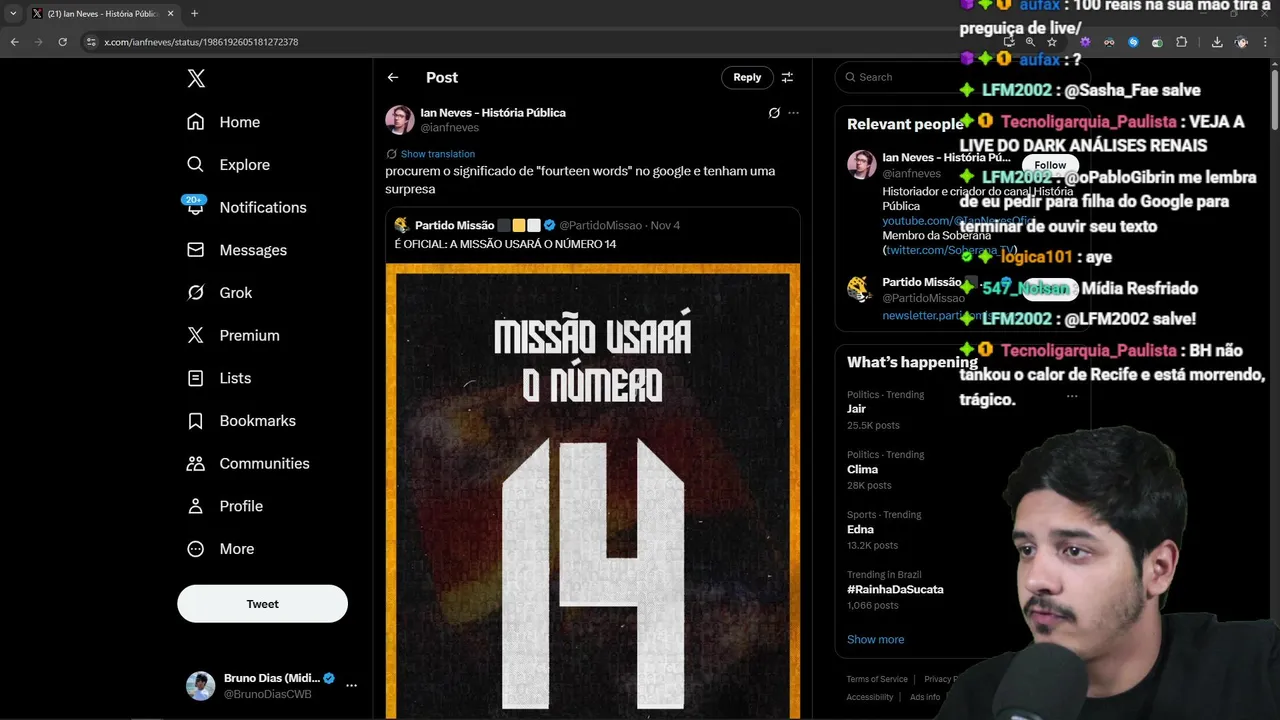Open the Premium page
Viewport: 1280px width, 720px height.
233,336
